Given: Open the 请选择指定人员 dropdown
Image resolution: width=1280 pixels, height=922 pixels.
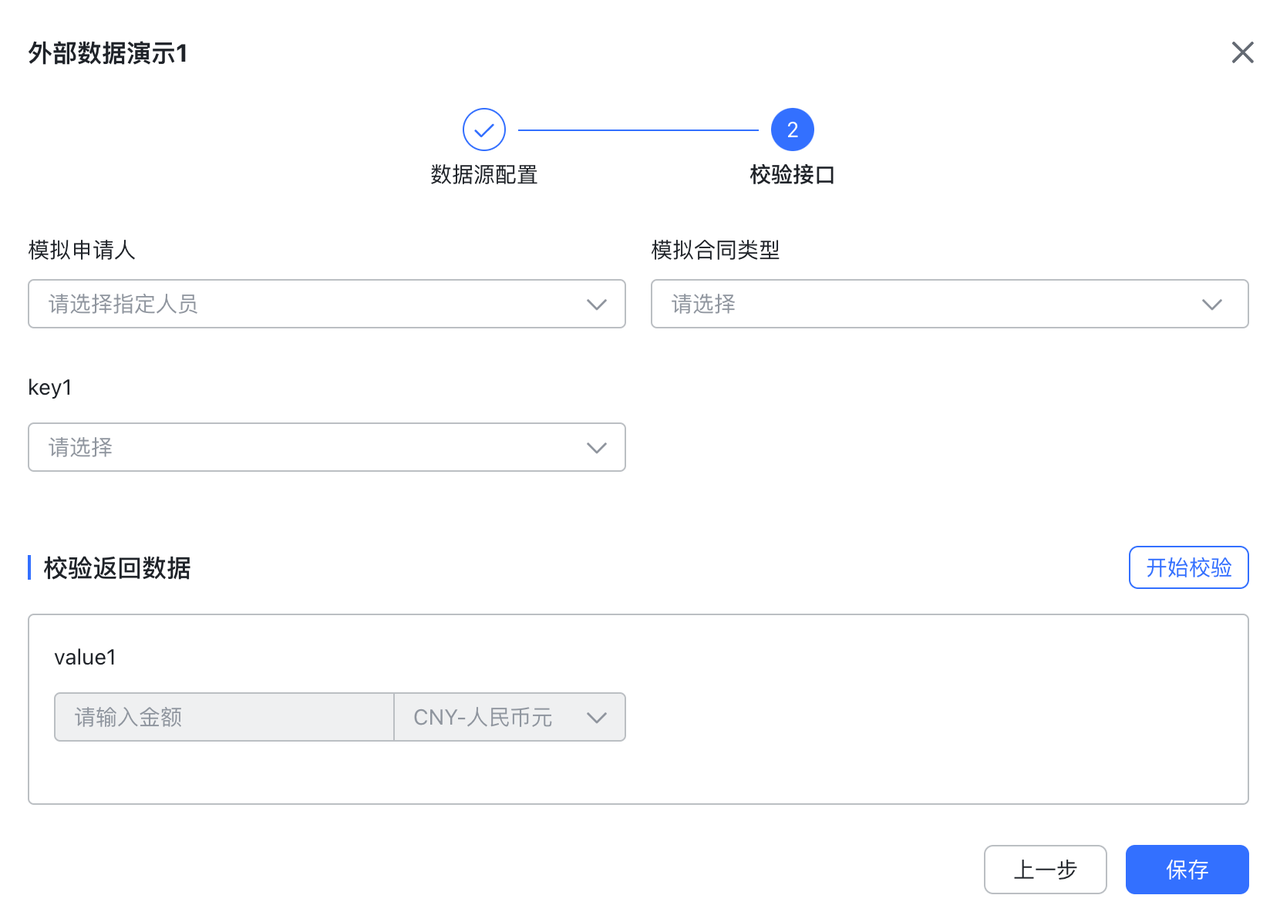Looking at the screenshot, I should tap(310, 304).
